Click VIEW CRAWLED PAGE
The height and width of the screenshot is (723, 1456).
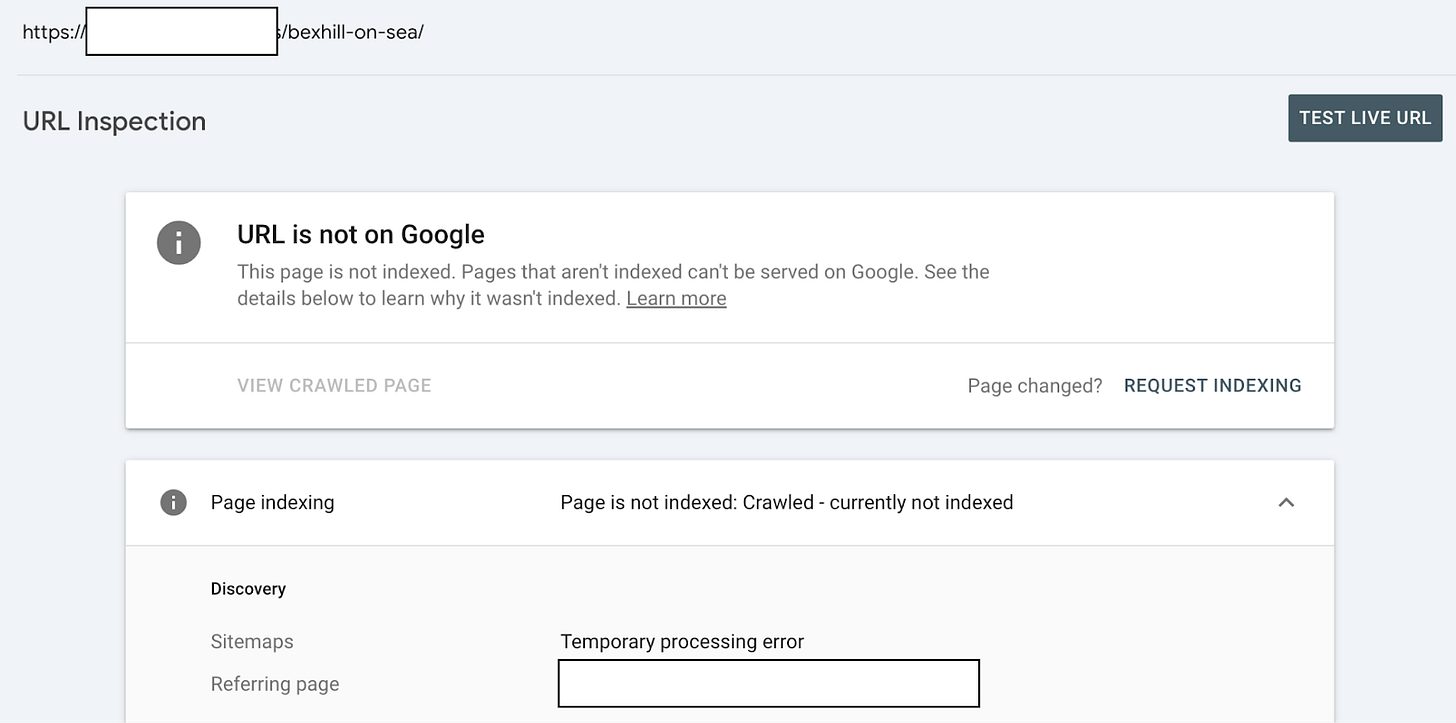tap(334, 386)
